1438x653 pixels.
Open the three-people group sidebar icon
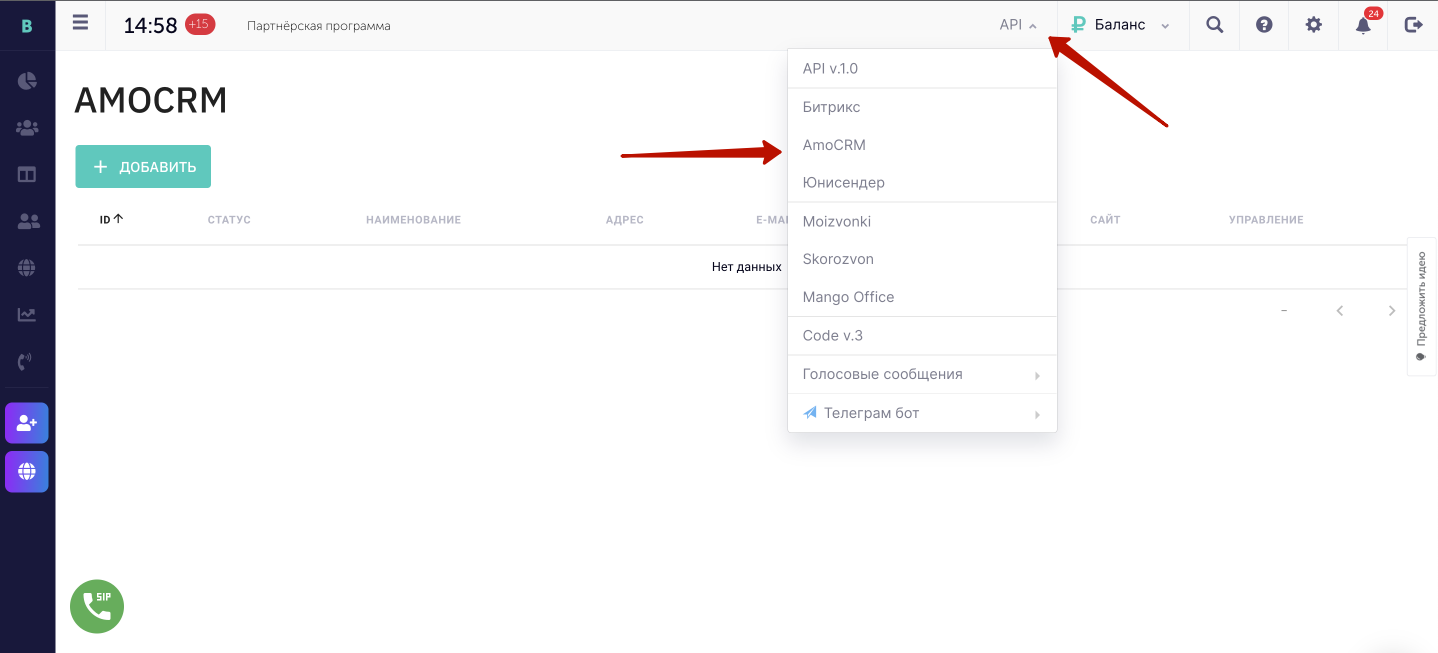(27, 128)
